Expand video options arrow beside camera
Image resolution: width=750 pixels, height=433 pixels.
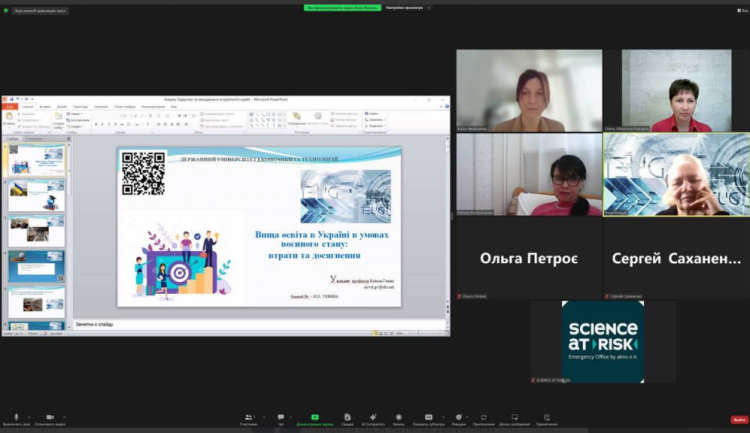(65, 415)
